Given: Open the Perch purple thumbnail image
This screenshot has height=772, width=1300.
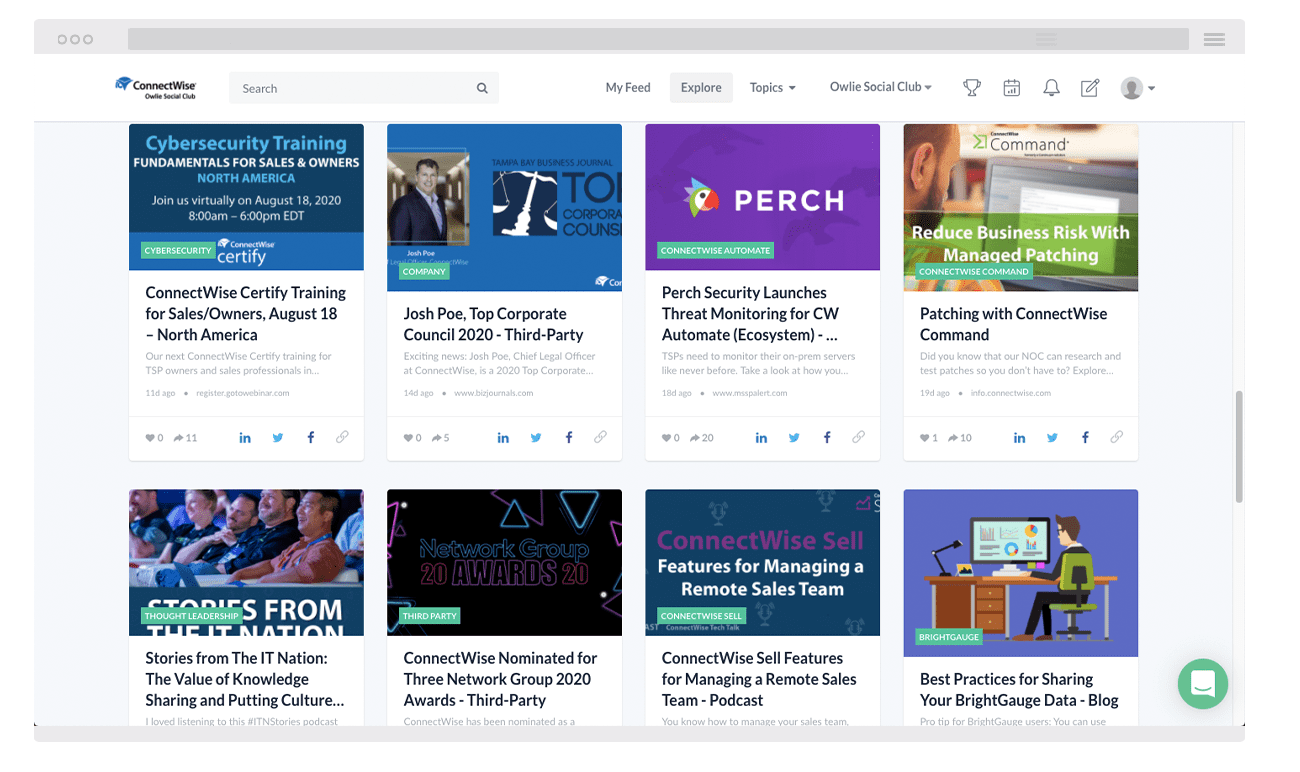Looking at the screenshot, I should (x=763, y=197).
